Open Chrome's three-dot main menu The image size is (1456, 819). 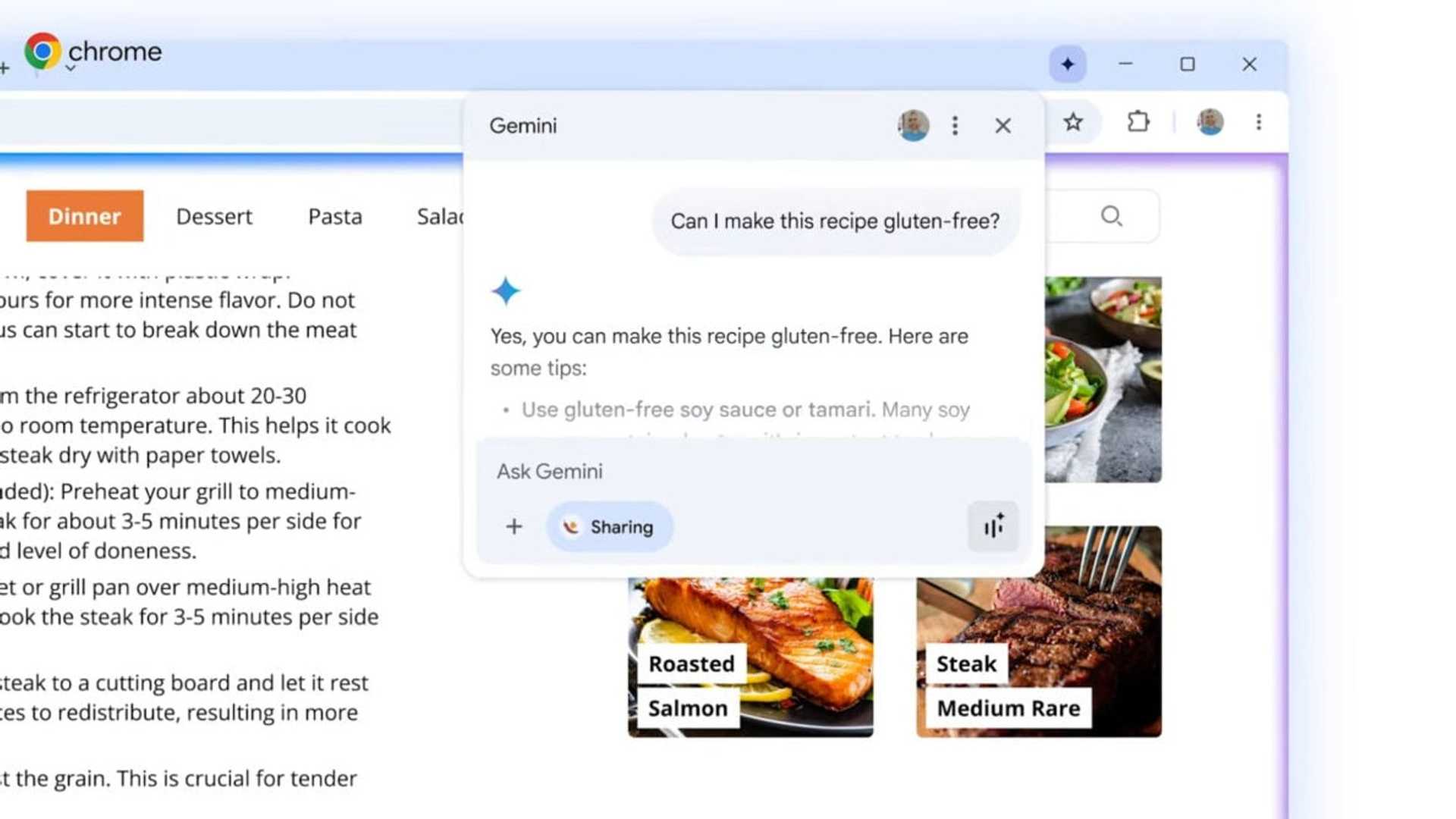(1260, 122)
